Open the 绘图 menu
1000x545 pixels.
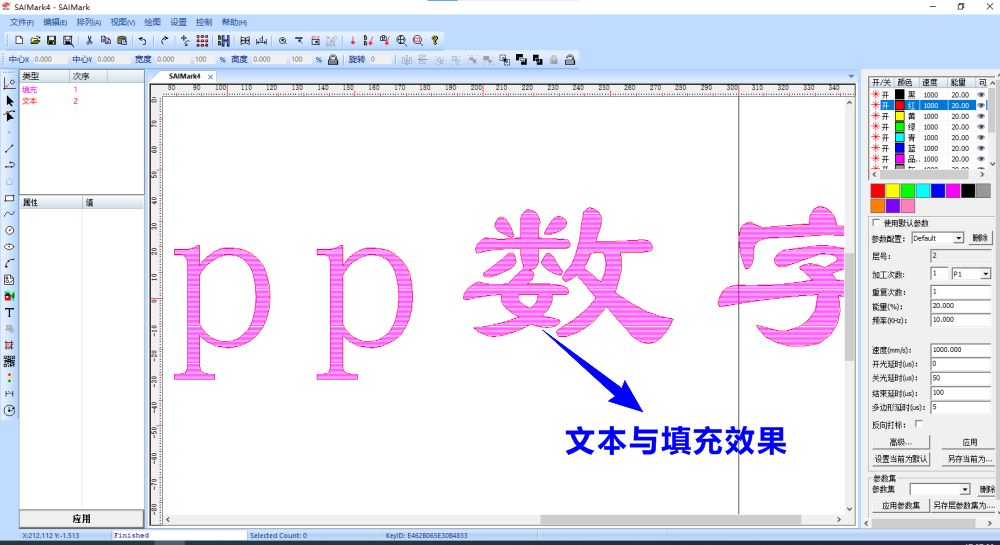click(152, 21)
